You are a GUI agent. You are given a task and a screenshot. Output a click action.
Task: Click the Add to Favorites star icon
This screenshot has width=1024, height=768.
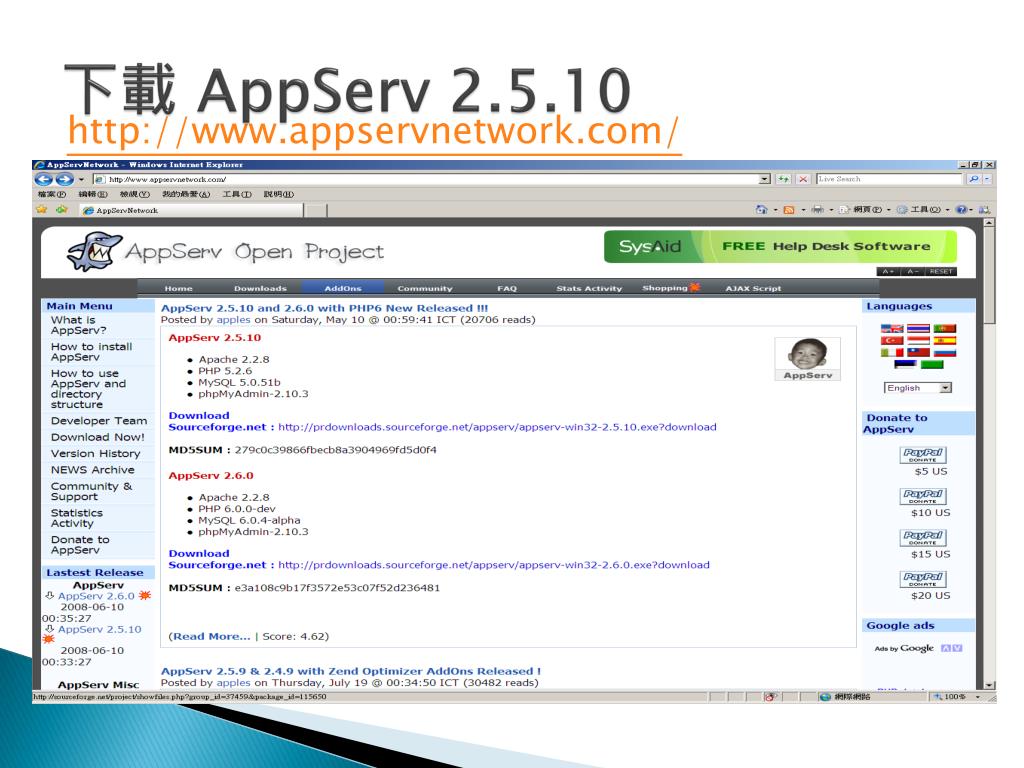[62, 210]
